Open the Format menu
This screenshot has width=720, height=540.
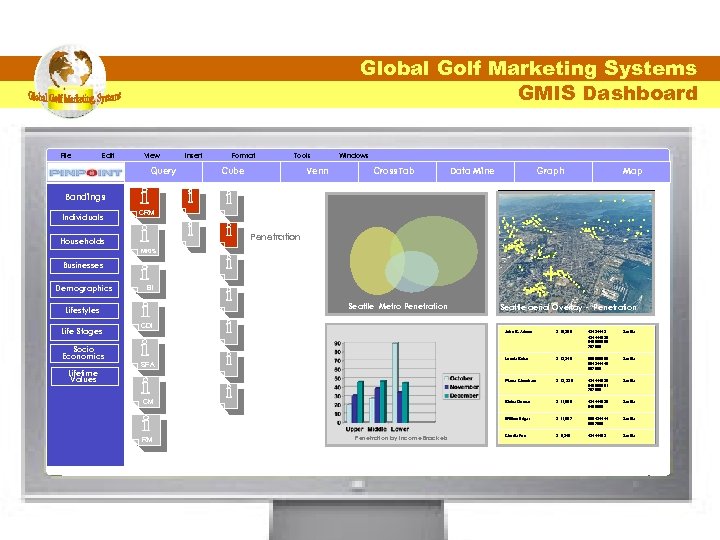point(243,155)
